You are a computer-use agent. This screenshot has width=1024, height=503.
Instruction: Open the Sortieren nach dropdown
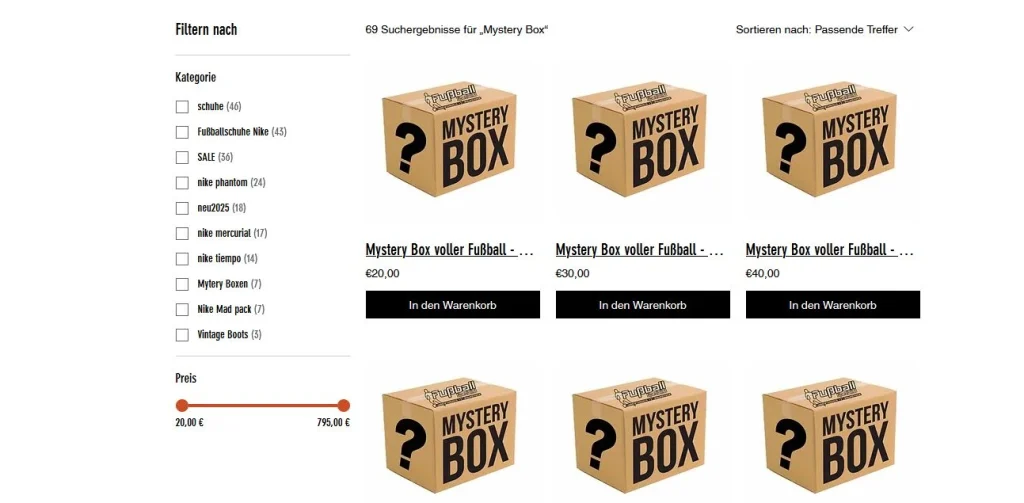pyautogui.click(x=824, y=29)
